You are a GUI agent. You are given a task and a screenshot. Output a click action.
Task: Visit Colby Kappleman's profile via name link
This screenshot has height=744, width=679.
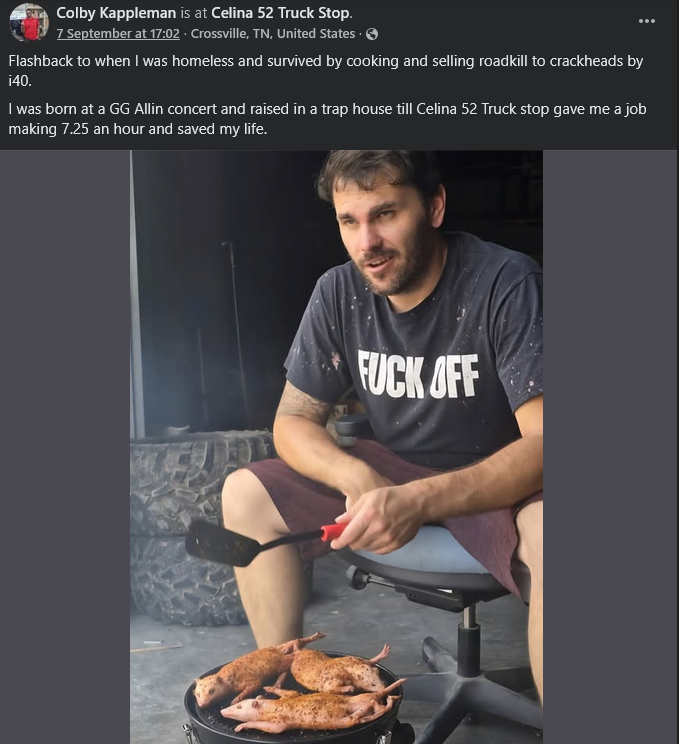click(x=116, y=13)
